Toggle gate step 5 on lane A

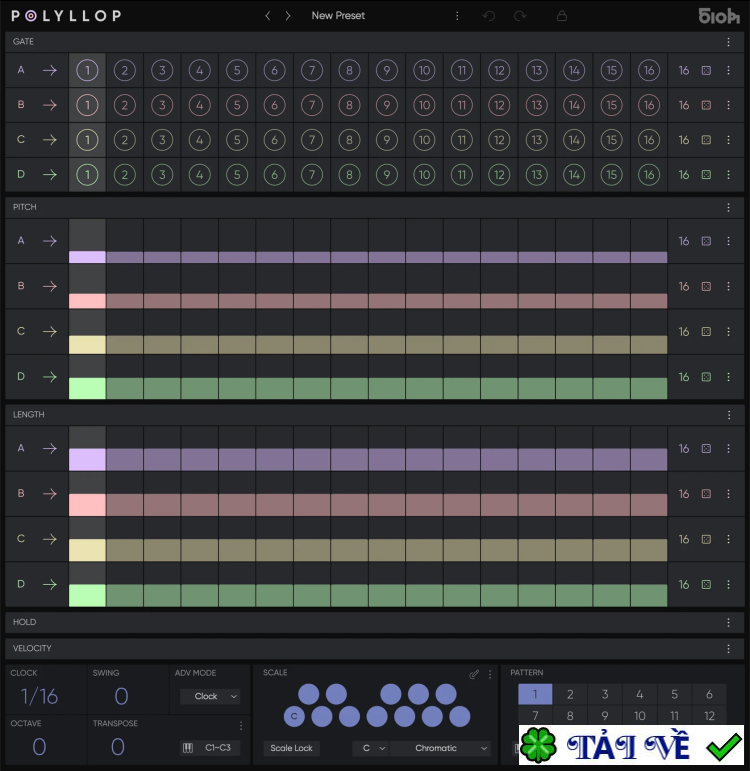coord(236,71)
